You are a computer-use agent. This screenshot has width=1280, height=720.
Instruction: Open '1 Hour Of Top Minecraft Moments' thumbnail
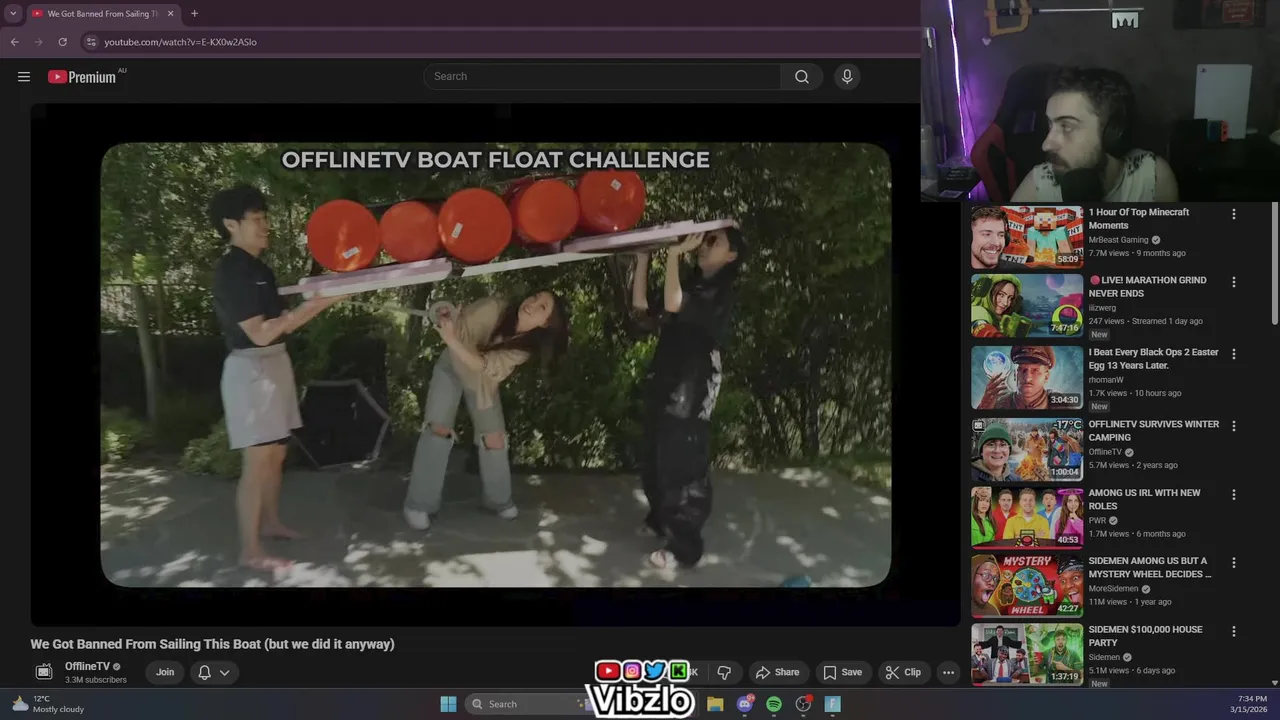click(1027, 237)
